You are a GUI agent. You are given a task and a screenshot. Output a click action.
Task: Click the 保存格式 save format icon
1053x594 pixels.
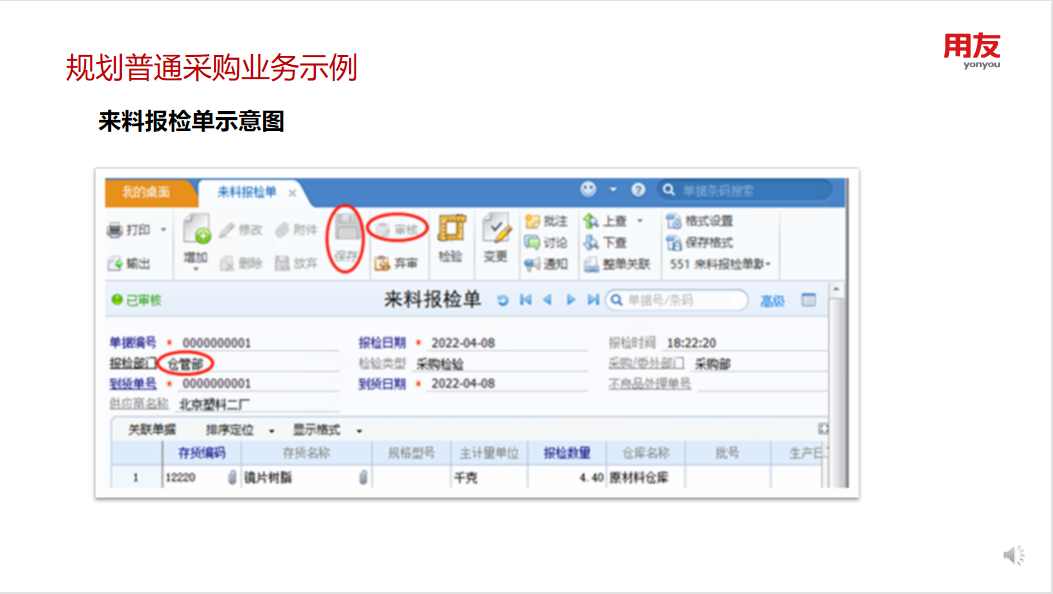[x=674, y=242]
